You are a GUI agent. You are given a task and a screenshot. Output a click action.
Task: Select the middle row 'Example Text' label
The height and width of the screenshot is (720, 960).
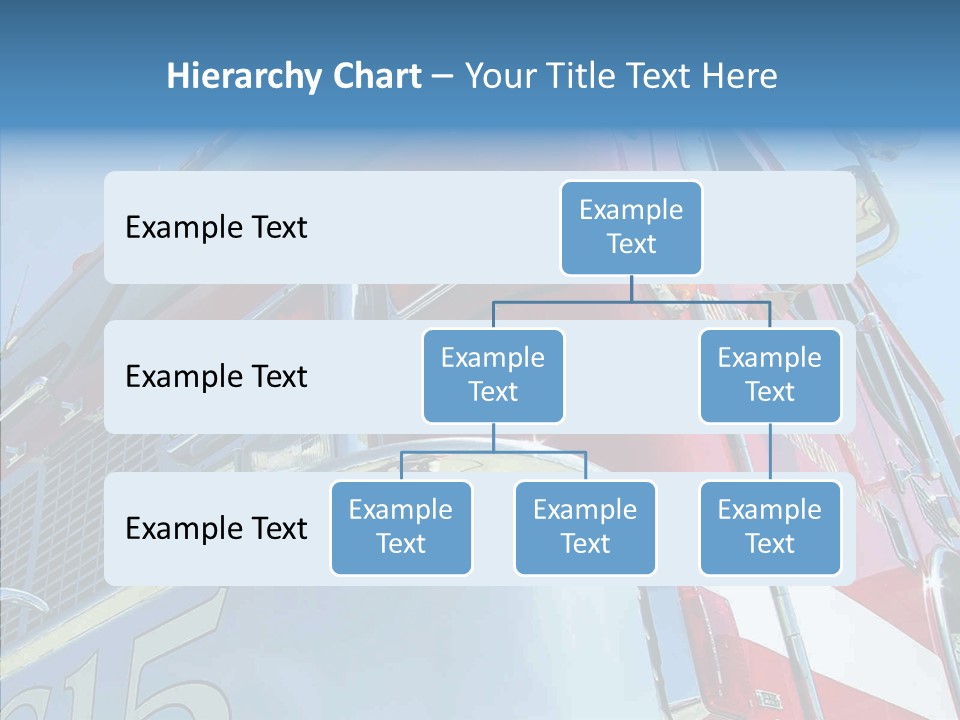point(215,377)
